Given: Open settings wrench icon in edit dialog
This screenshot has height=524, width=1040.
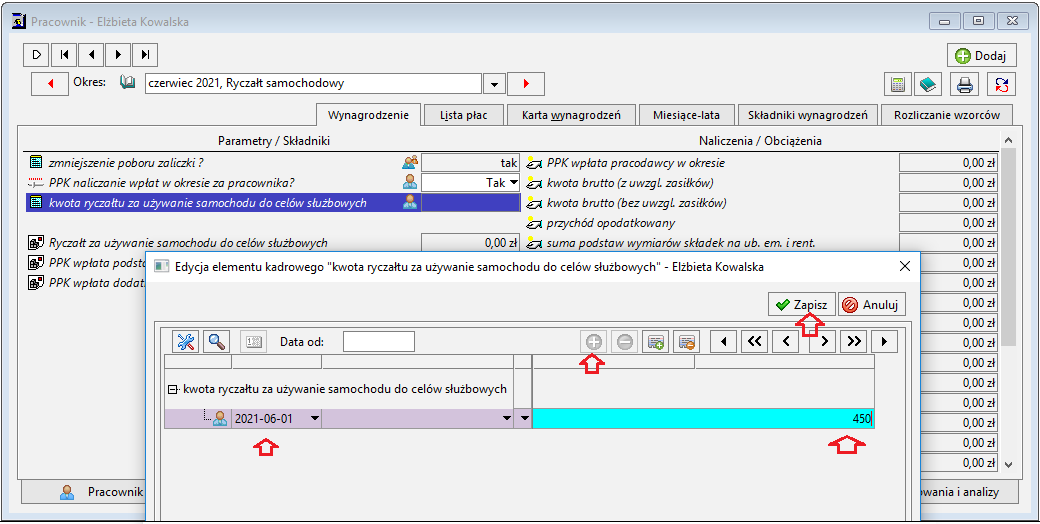Looking at the screenshot, I should (185, 342).
